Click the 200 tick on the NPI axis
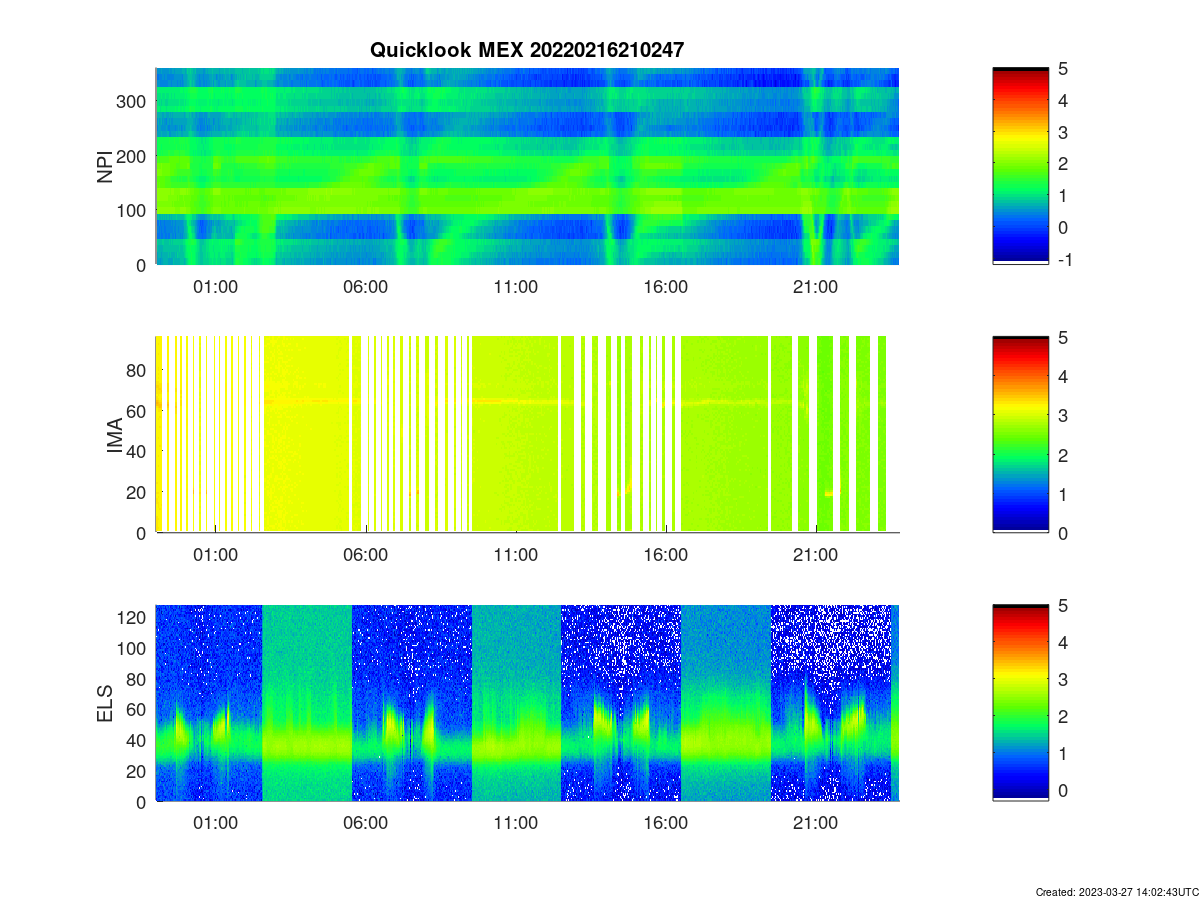 pyautogui.click(x=133, y=156)
